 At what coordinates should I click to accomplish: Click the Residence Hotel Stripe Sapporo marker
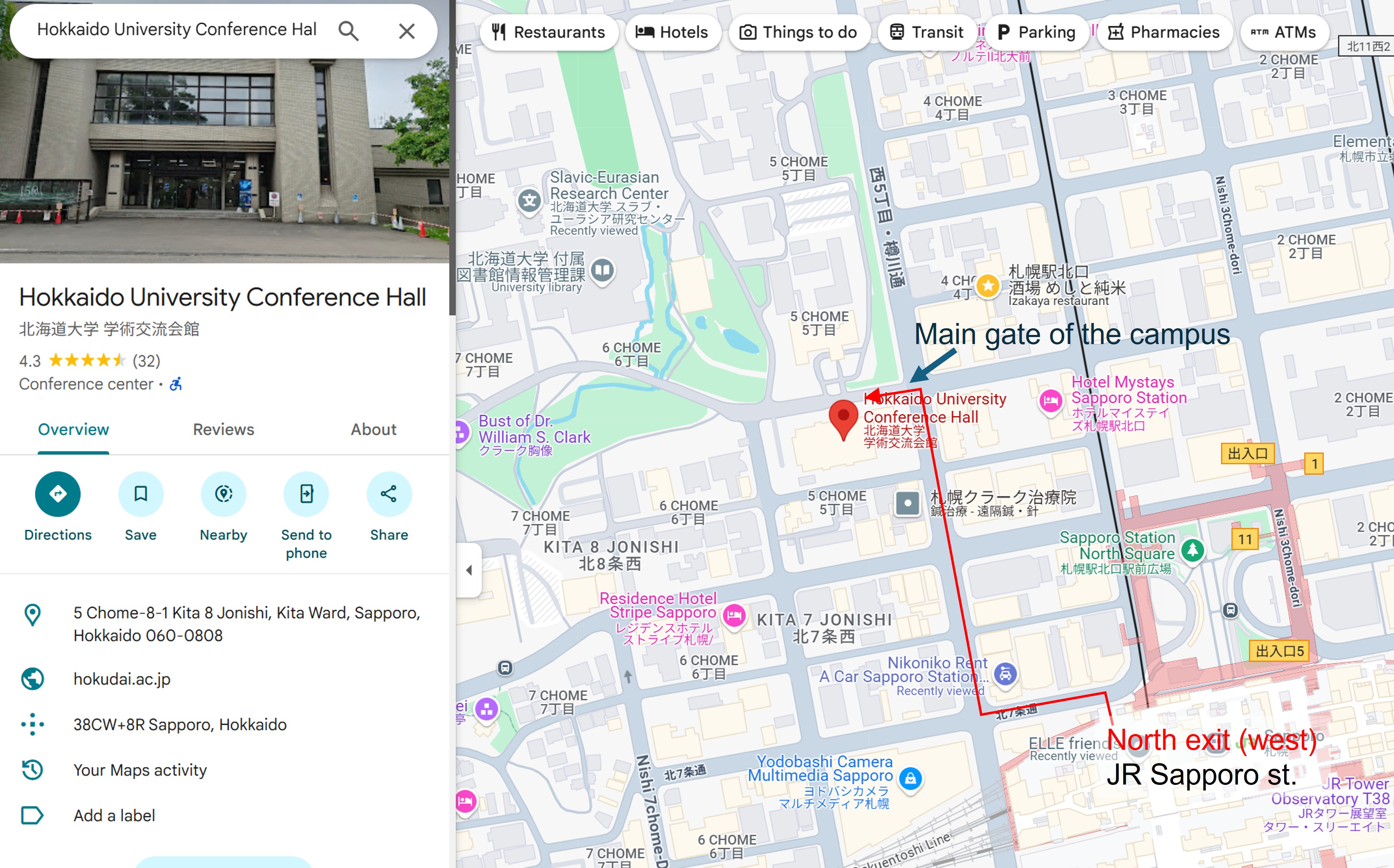(x=734, y=616)
